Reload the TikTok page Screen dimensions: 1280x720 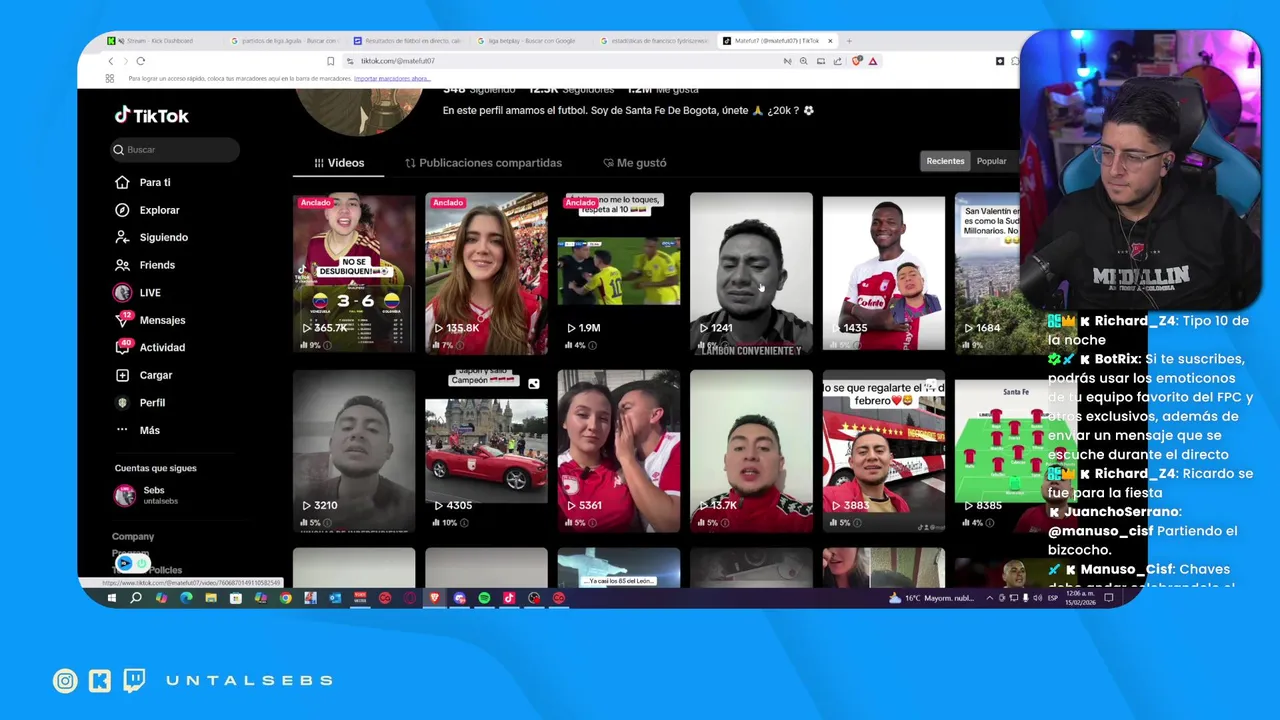140,61
